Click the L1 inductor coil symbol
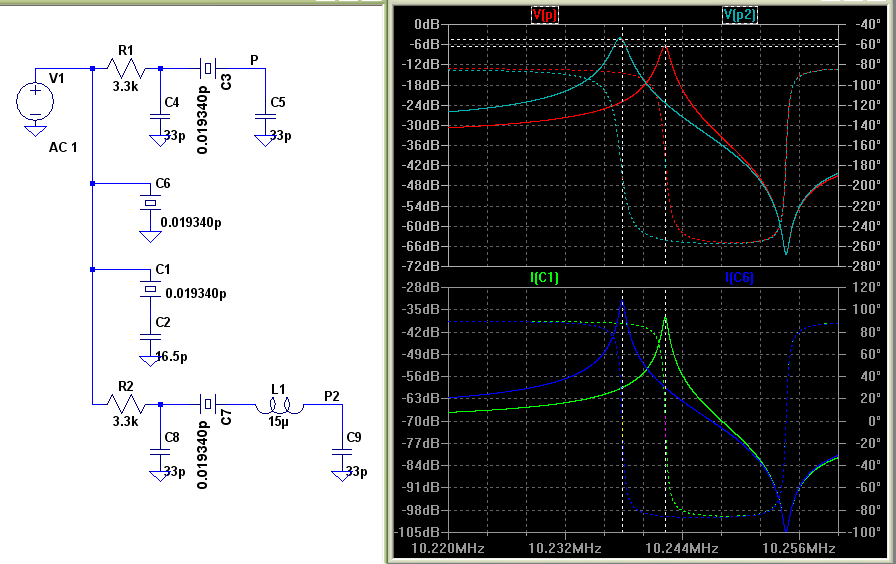 click(x=277, y=405)
